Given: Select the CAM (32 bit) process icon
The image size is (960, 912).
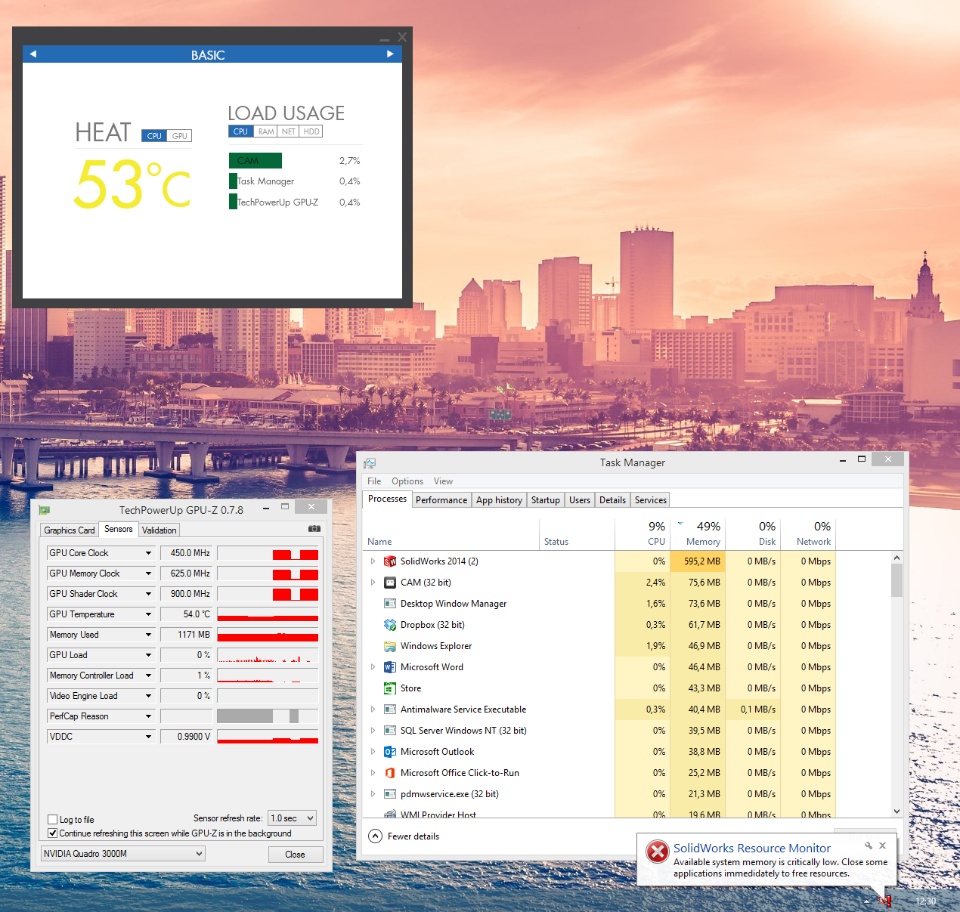Looking at the screenshot, I should pos(389,583).
